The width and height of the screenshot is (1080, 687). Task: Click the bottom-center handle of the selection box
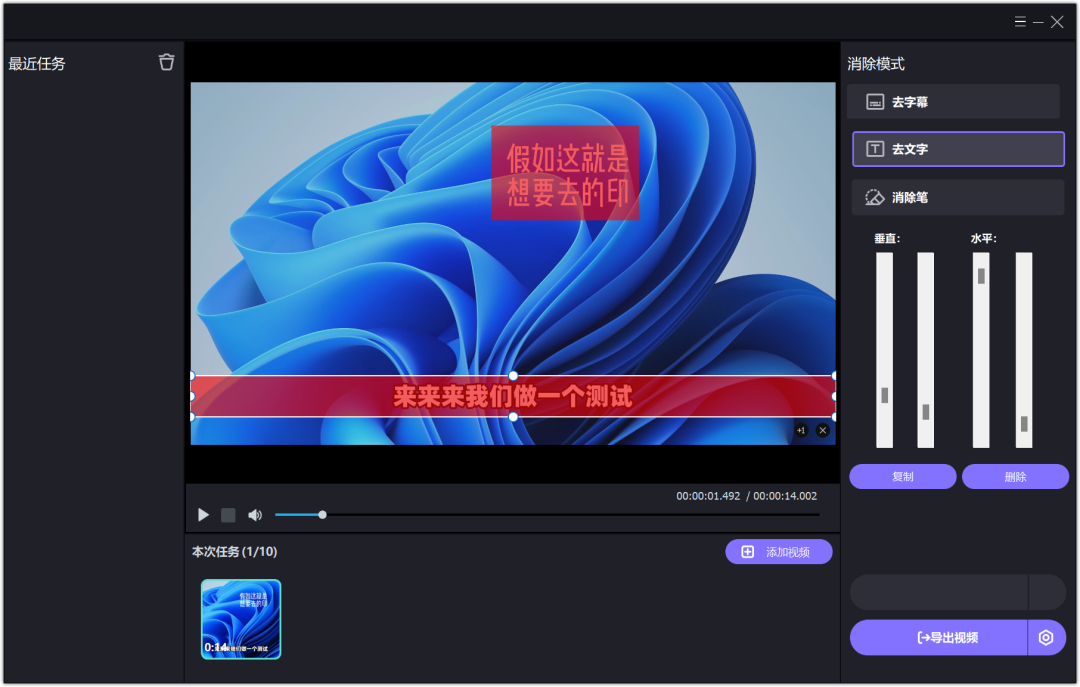[x=513, y=417]
